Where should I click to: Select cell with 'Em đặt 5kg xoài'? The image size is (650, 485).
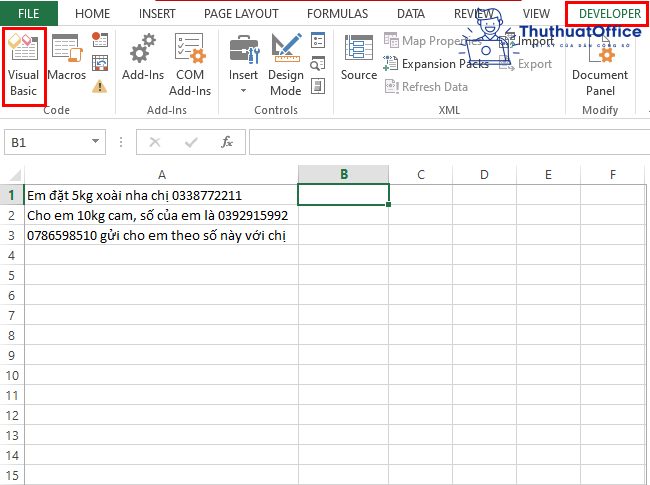pos(161,195)
